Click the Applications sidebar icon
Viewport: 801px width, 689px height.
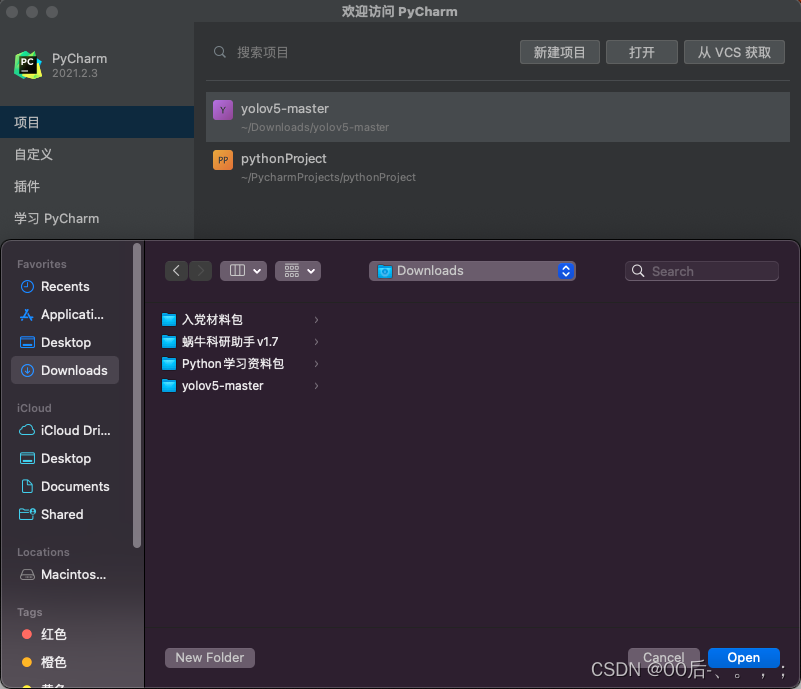[27, 315]
